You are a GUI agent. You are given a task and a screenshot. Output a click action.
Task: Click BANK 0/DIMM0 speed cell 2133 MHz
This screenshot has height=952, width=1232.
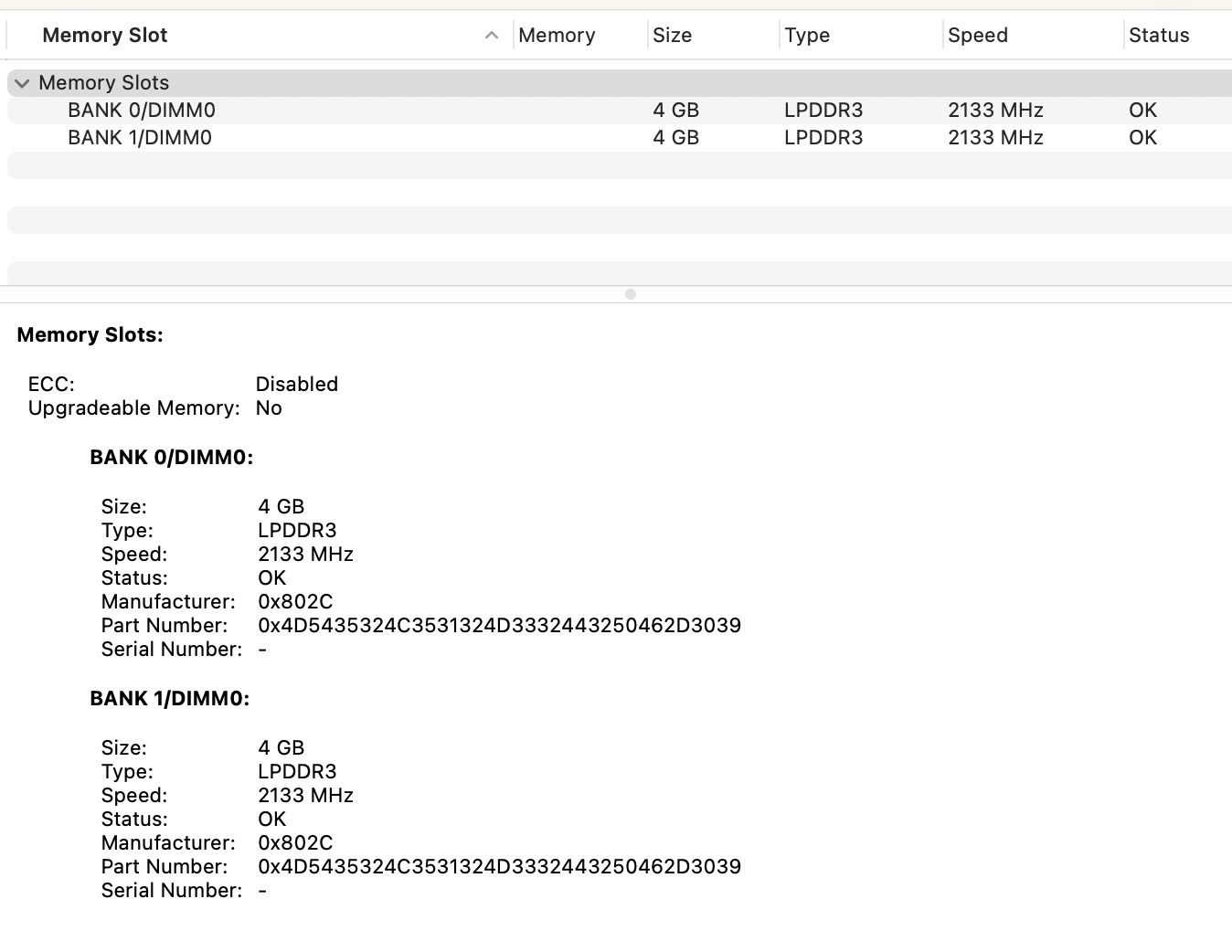[995, 111]
